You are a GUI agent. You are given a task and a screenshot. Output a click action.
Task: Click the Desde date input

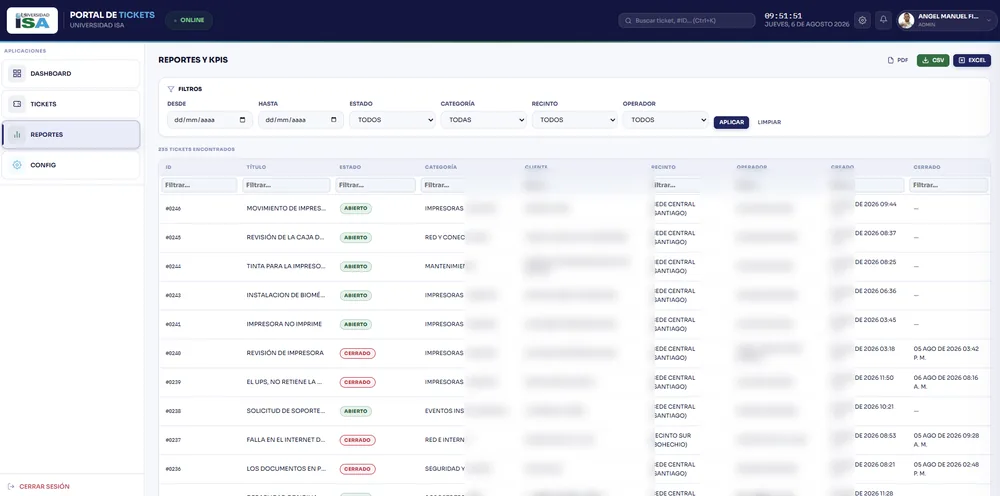[210, 120]
